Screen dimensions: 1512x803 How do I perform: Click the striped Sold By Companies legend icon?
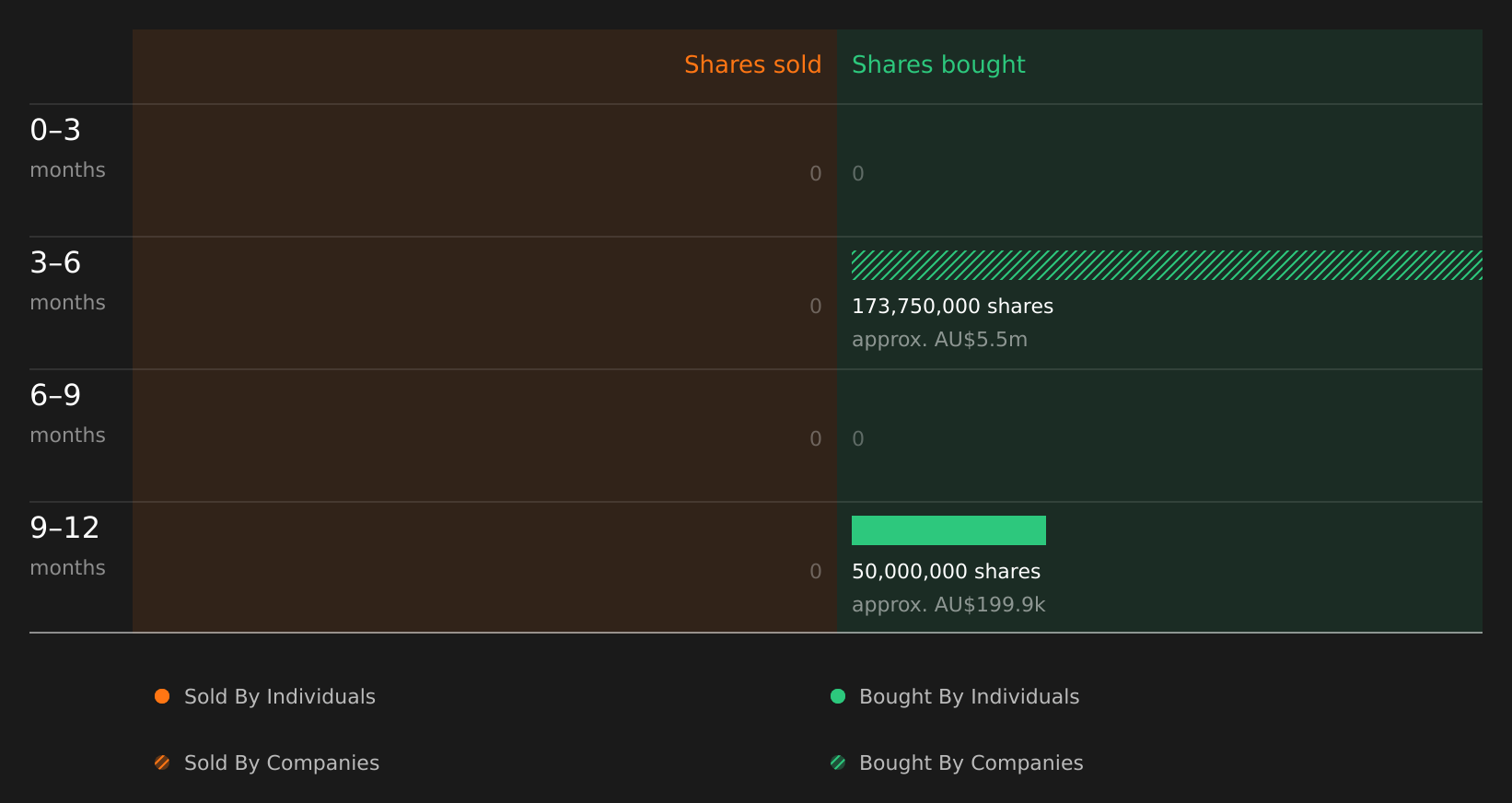click(162, 762)
